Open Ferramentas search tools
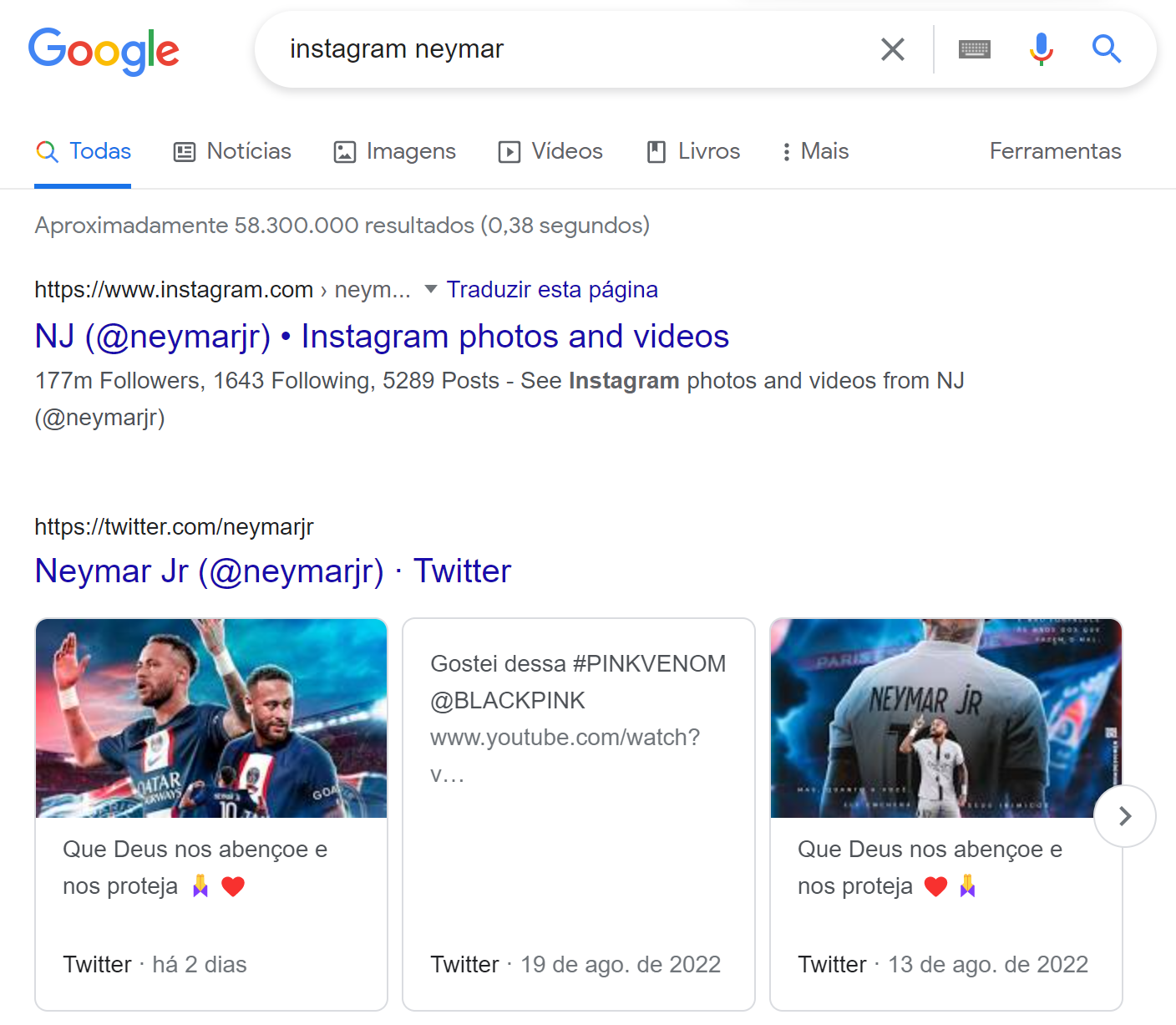 [1055, 151]
